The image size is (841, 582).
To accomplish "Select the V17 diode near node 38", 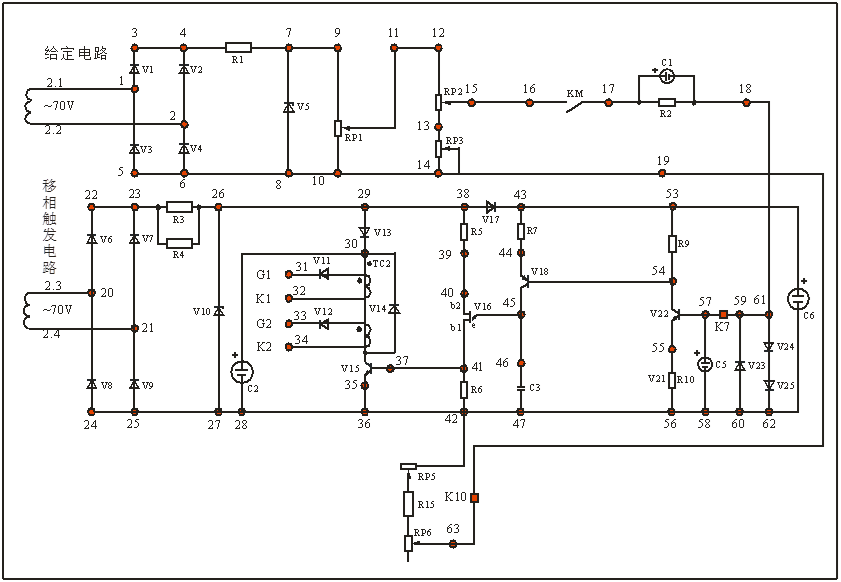I will tap(491, 206).
